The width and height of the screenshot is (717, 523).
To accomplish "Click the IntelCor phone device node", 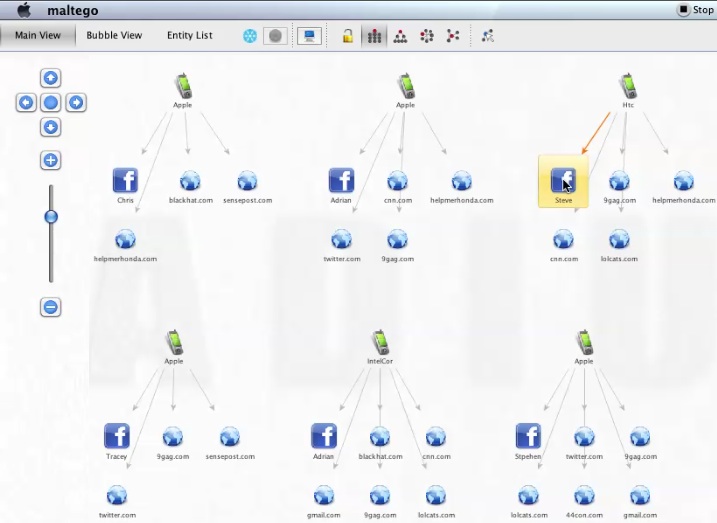I will pyautogui.click(x=380, y=342).
